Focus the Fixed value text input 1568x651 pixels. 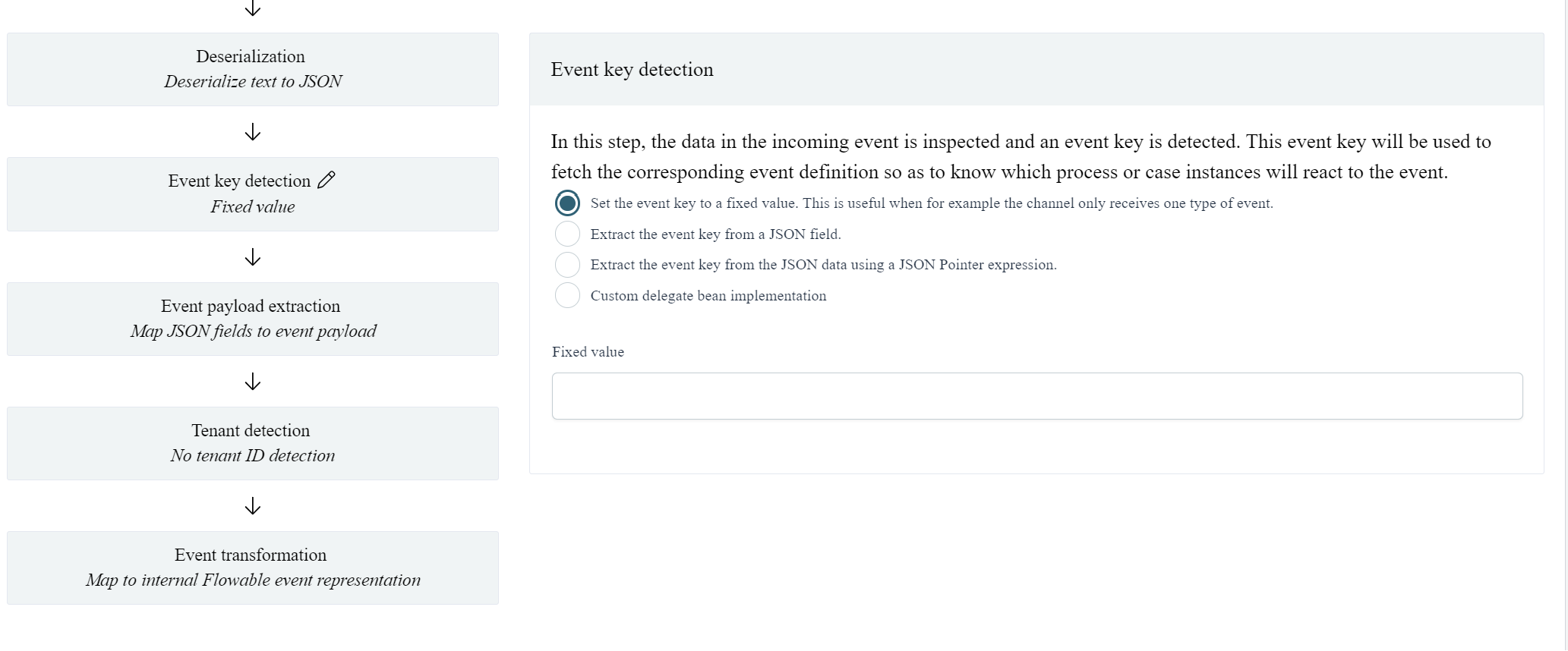[x=1036, y=396]
